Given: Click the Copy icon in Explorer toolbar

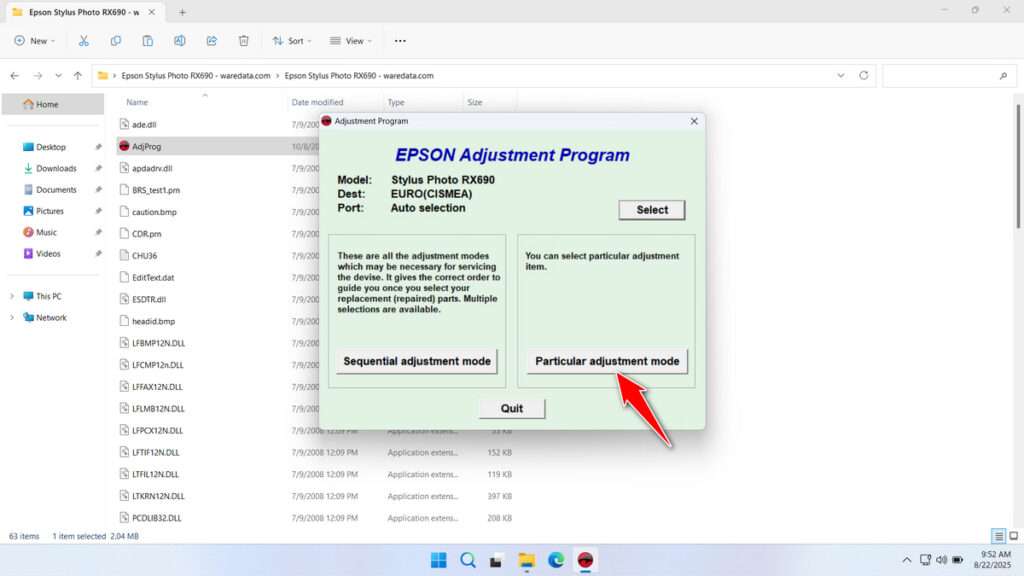Looking at the screenshot, I should (116, 40).
